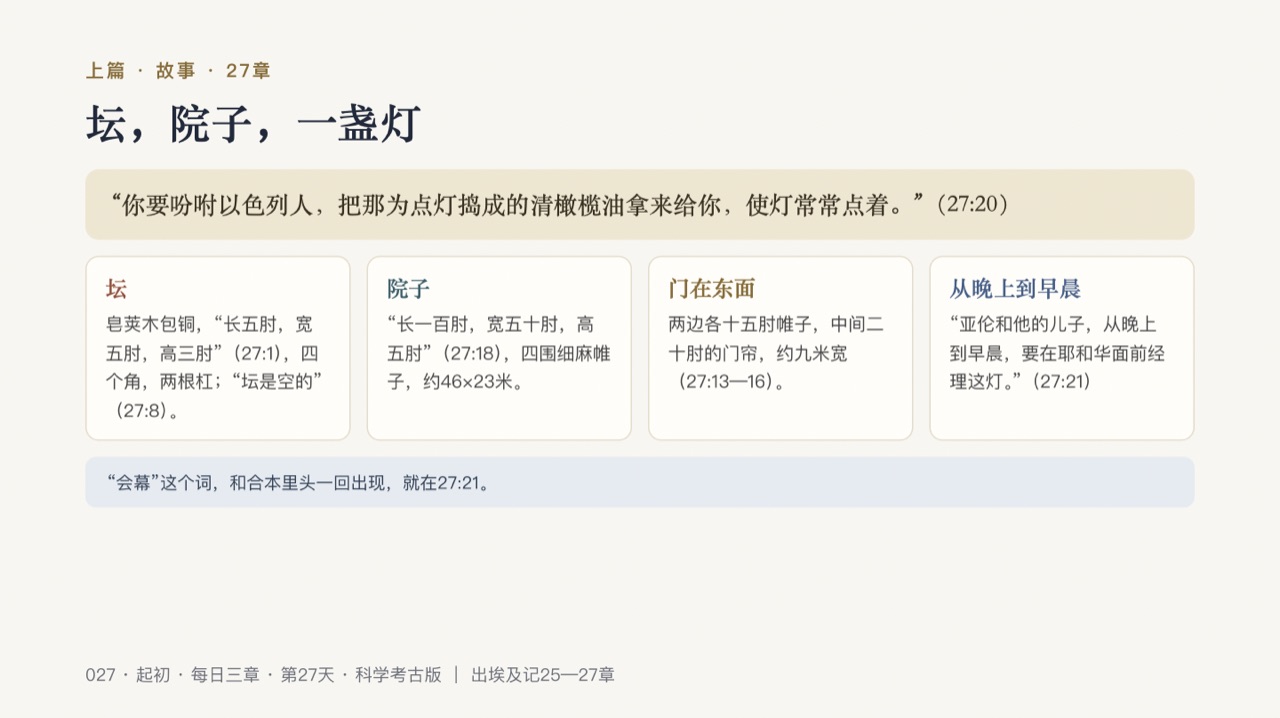
Task: Click the '从晚上到早晨' card heading
Action: (1015, 289)
